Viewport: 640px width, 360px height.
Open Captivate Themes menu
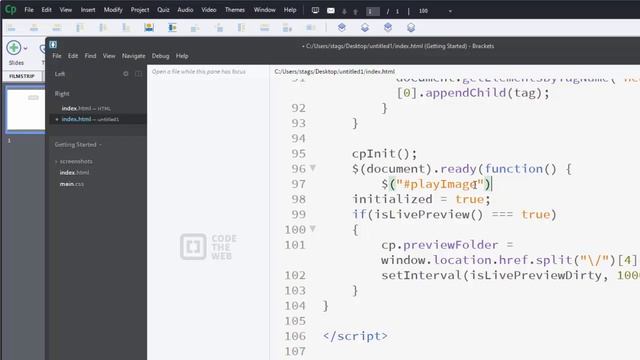click(x=235, y=10)
